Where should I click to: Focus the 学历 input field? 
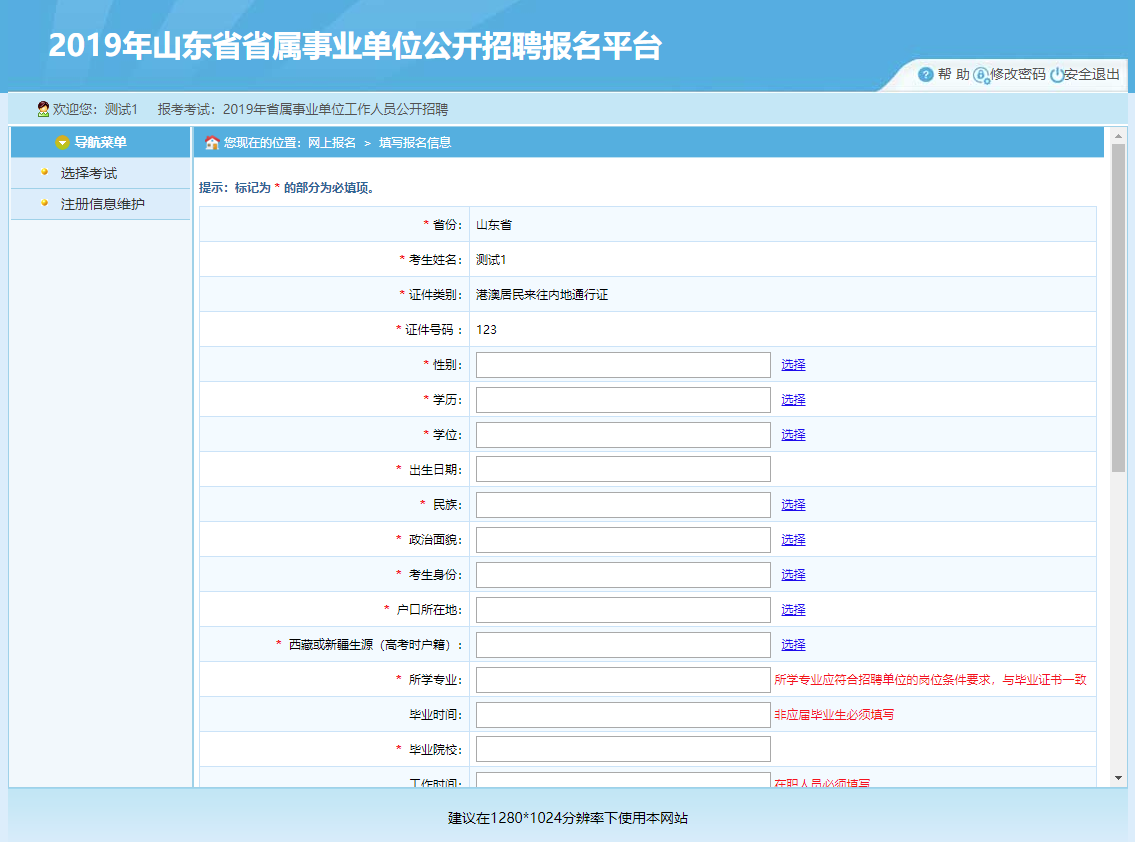623,400
